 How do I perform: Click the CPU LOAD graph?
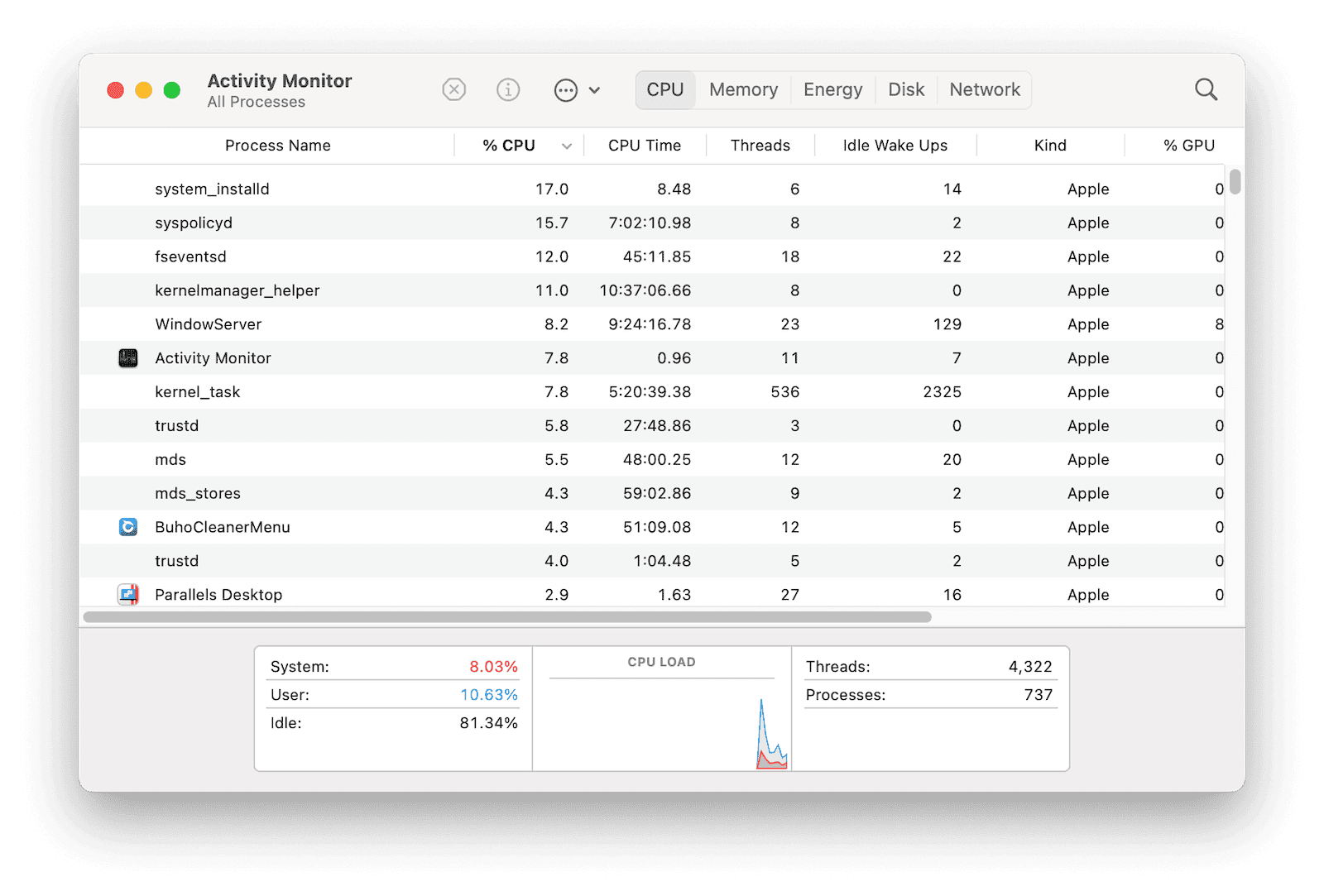click(662, 725)
